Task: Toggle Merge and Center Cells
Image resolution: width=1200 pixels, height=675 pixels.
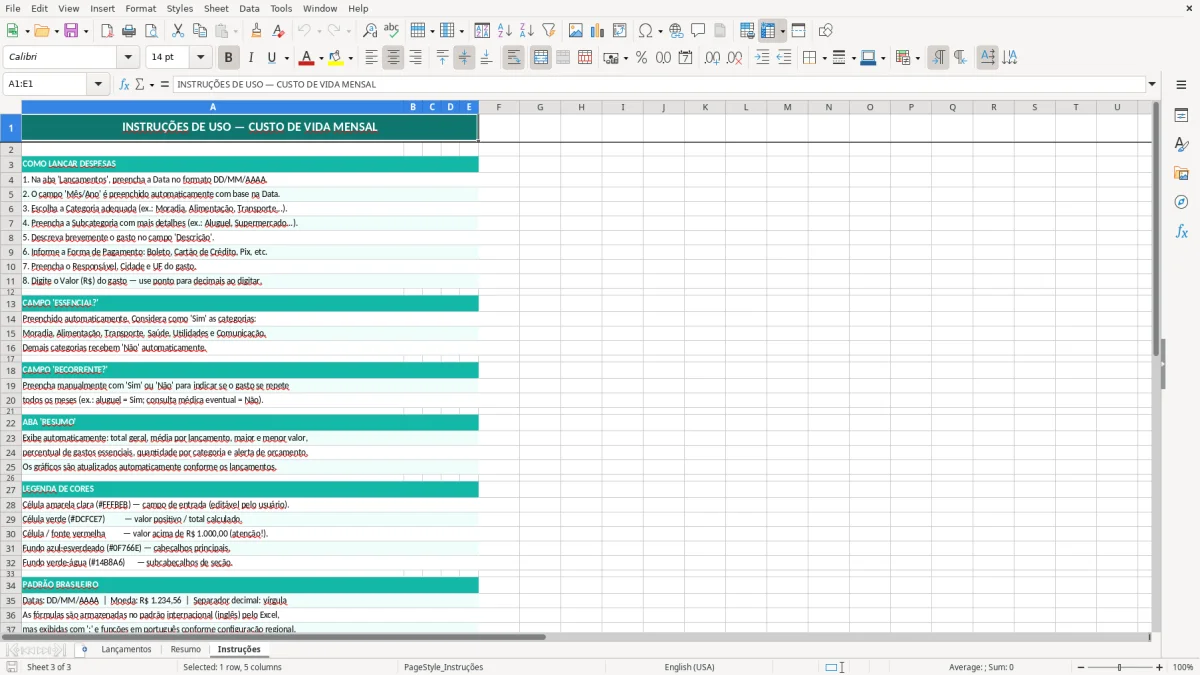Action: point(541,58)
